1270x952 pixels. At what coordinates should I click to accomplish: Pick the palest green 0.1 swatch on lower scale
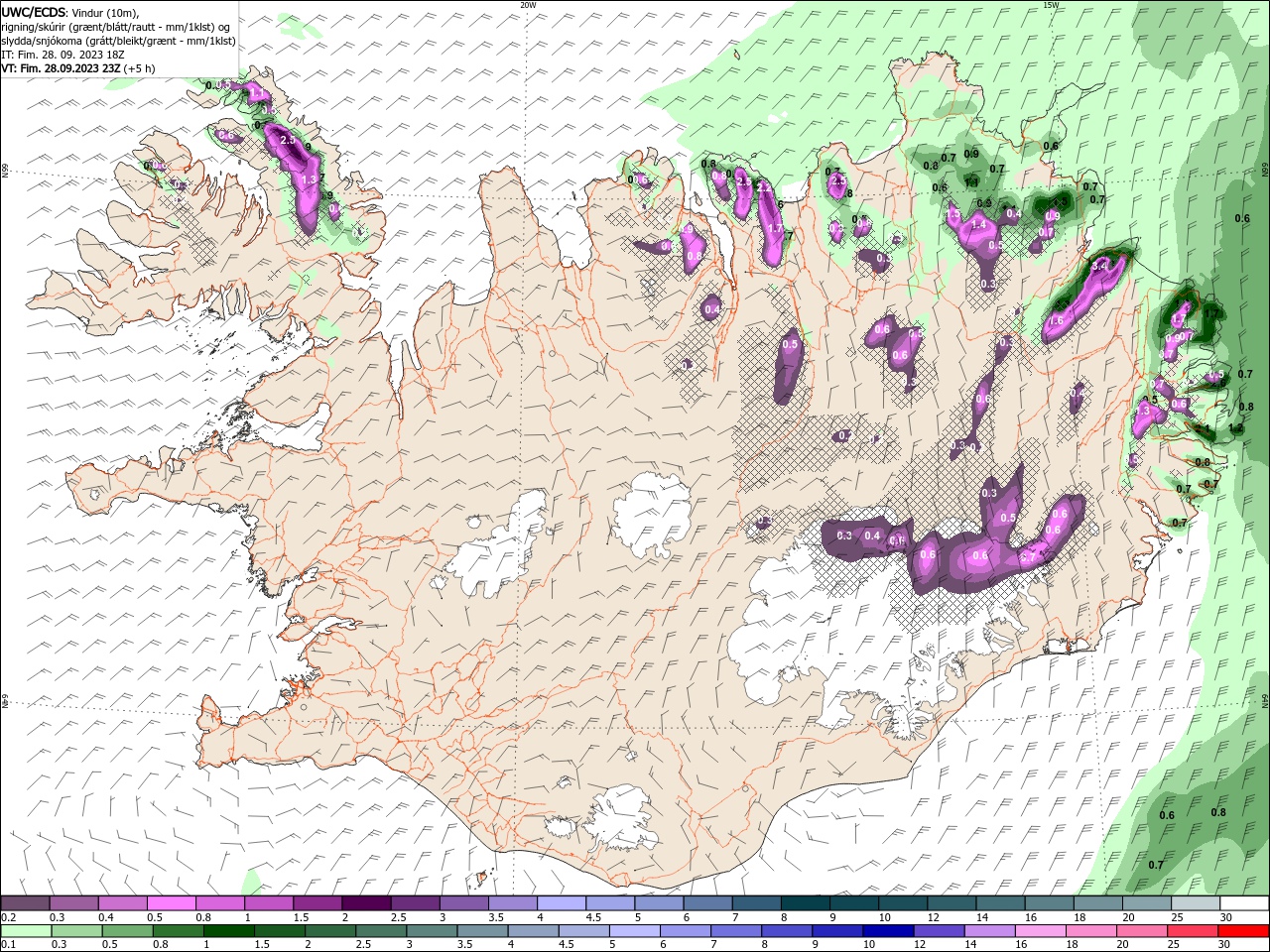27,931
